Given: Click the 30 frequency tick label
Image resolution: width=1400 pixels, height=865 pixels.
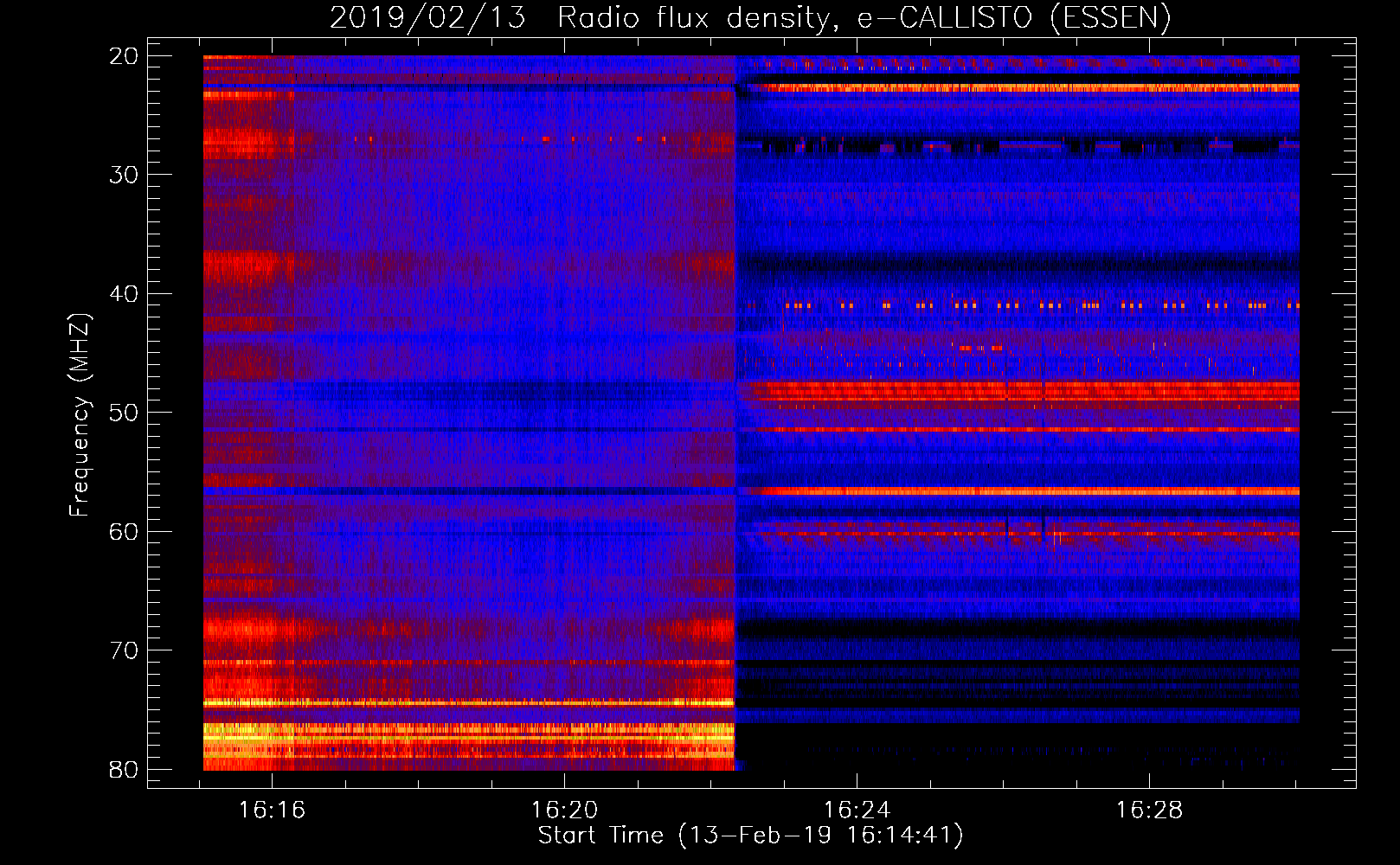Looking at the screenshot, I should click(125, 175).
